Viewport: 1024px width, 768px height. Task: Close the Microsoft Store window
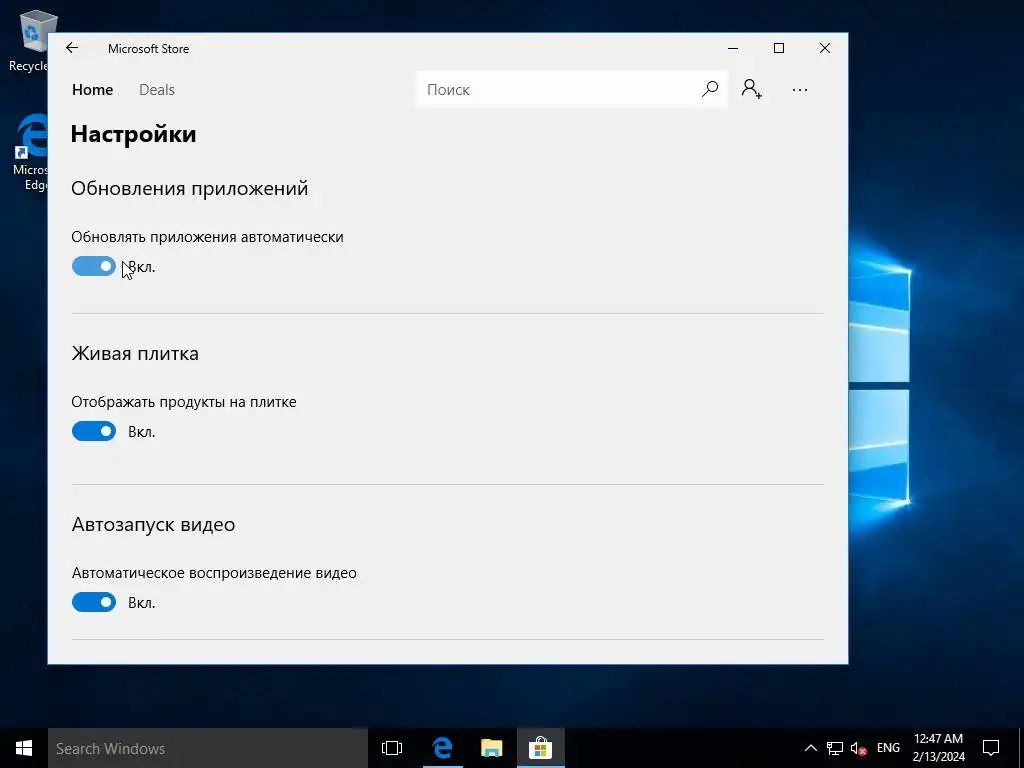pyautogui.click(x=825, y=48)
